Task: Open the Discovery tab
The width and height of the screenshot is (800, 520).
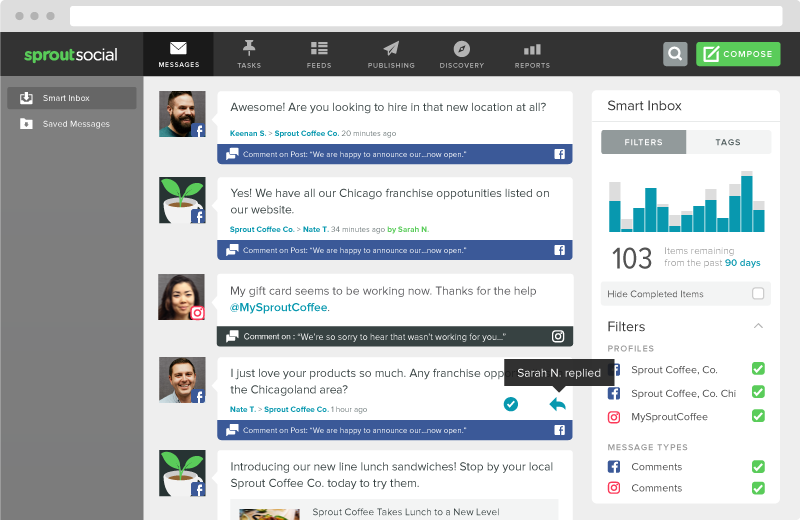Action: [x=462, y=54]
